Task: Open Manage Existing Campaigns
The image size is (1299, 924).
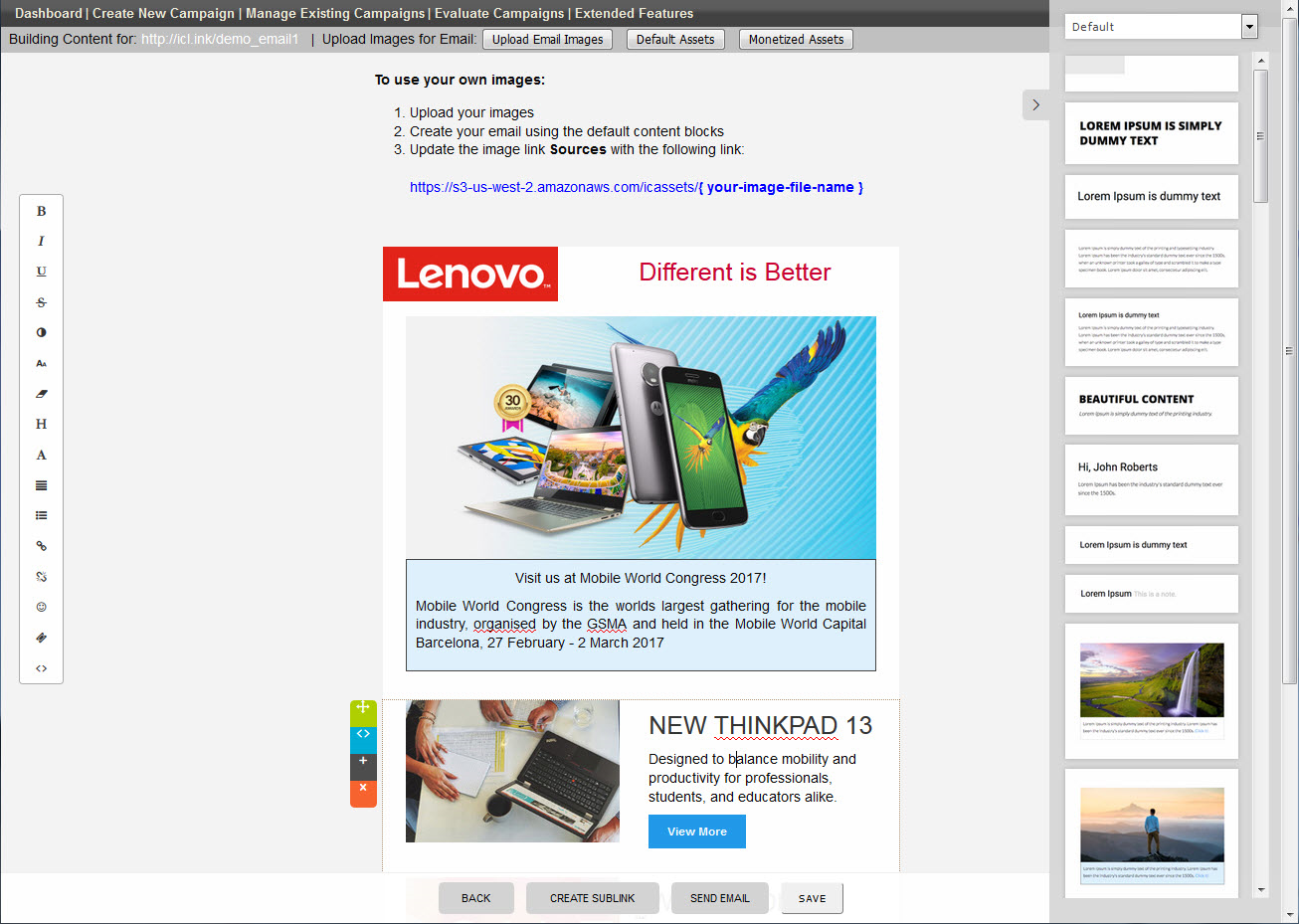Action: click(x=335, y=13)
